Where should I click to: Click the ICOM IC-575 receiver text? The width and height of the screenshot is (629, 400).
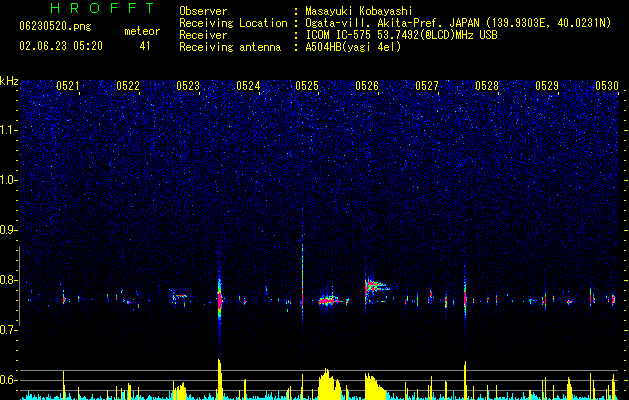(x=401, y=35)
